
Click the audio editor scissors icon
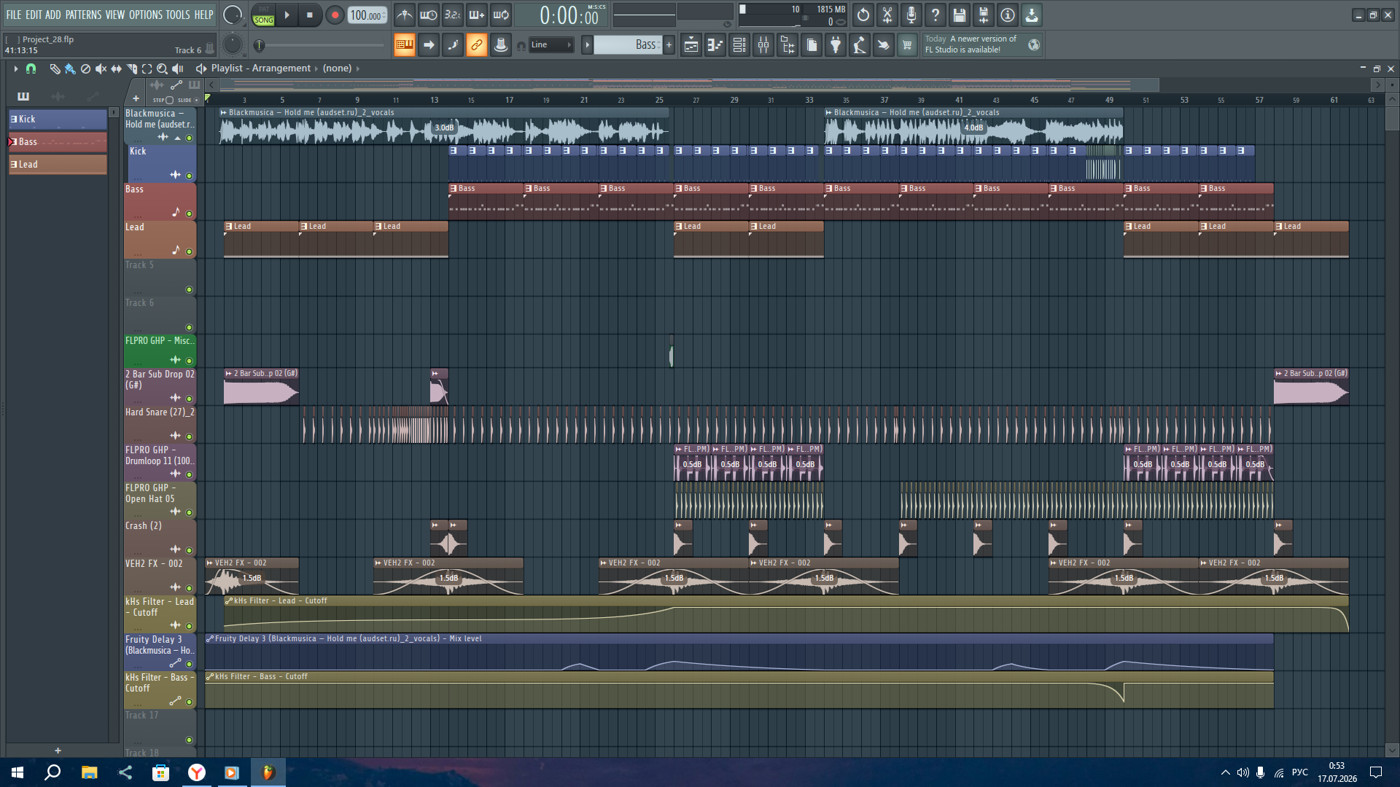pyautogui.click(x=887, y=15)
